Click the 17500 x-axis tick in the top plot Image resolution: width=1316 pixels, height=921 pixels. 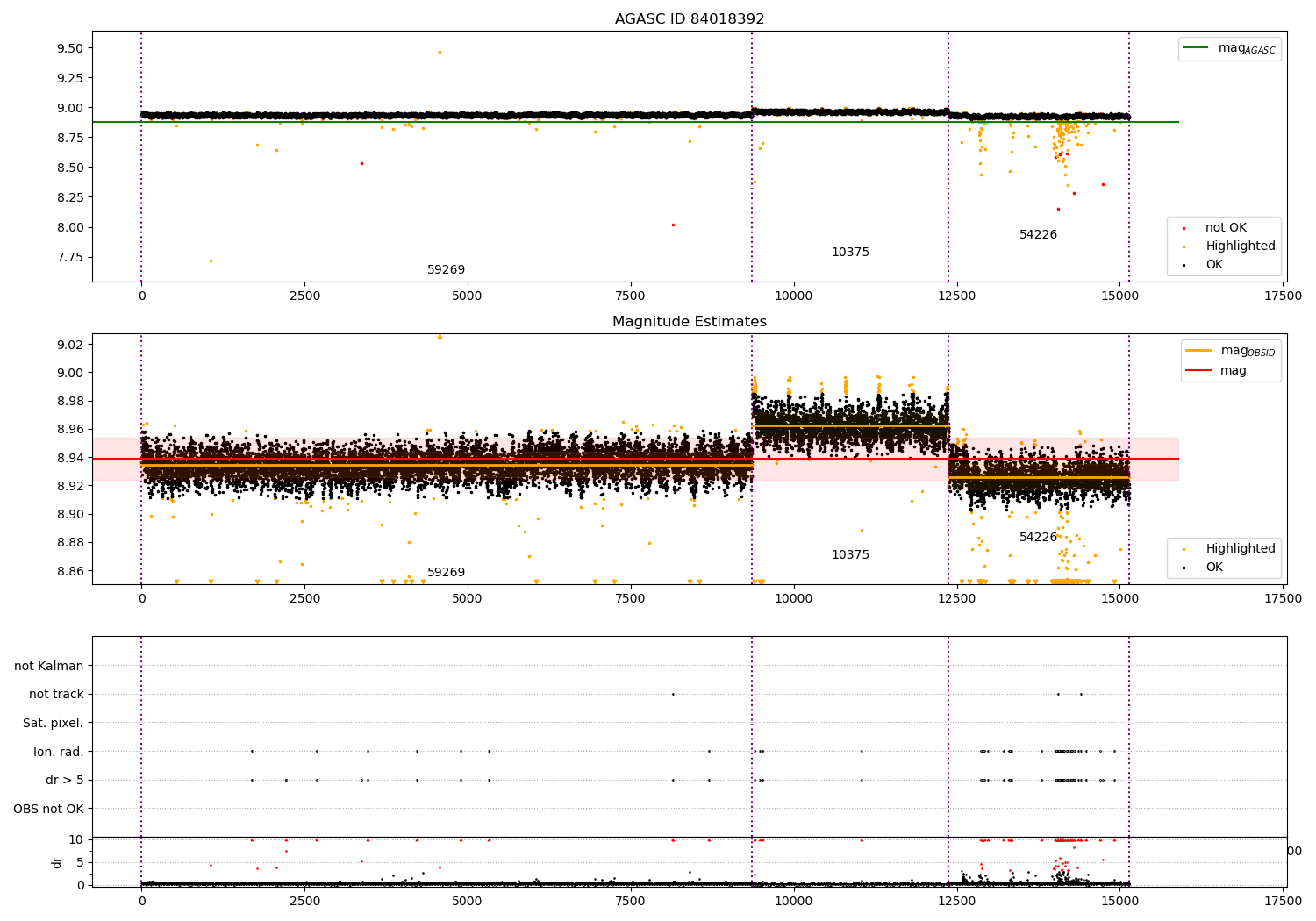(1284, 296)
